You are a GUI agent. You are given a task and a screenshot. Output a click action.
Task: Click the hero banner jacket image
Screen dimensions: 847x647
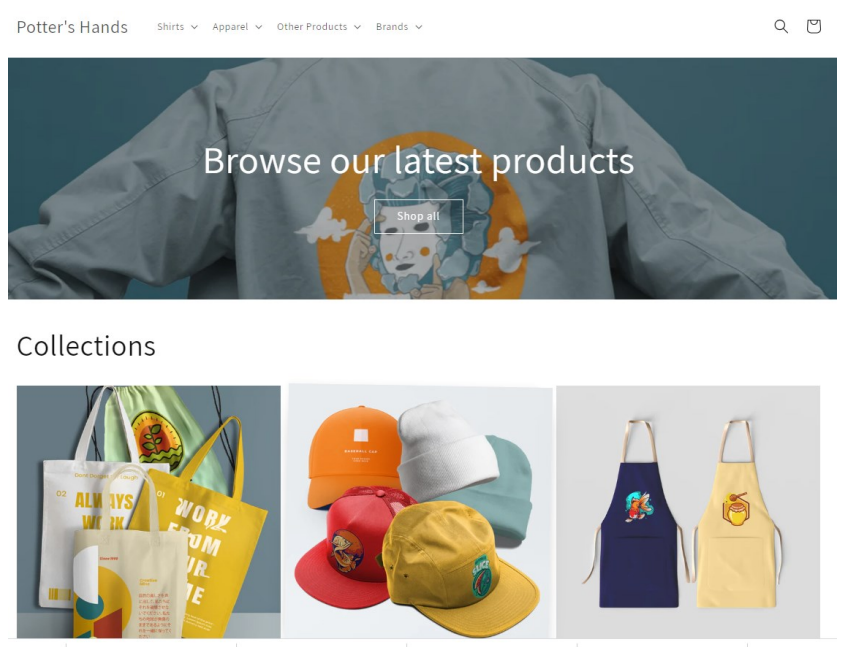(422, 178)
